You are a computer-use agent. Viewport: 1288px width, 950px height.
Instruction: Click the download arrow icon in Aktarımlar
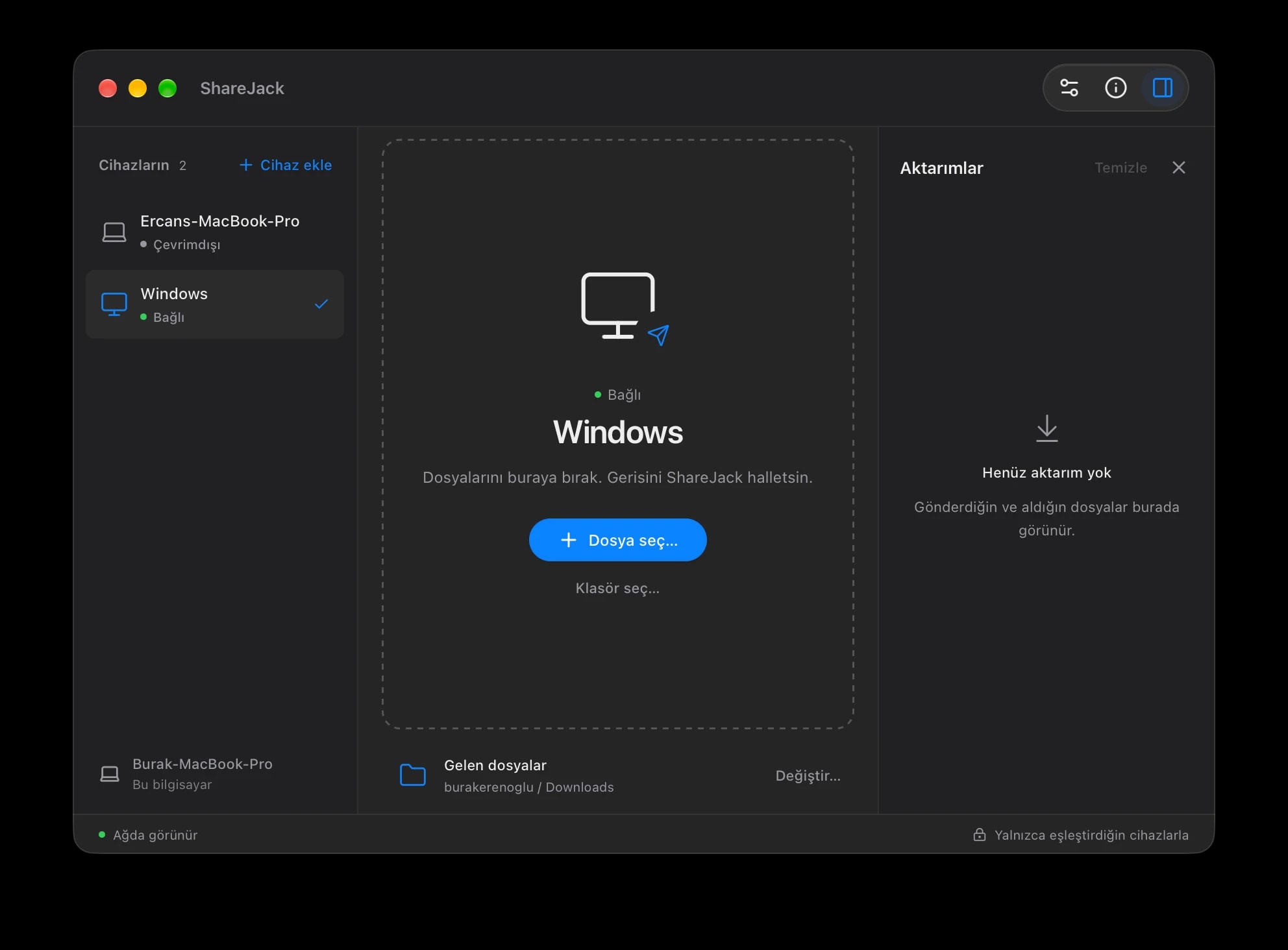[1046, 428]
